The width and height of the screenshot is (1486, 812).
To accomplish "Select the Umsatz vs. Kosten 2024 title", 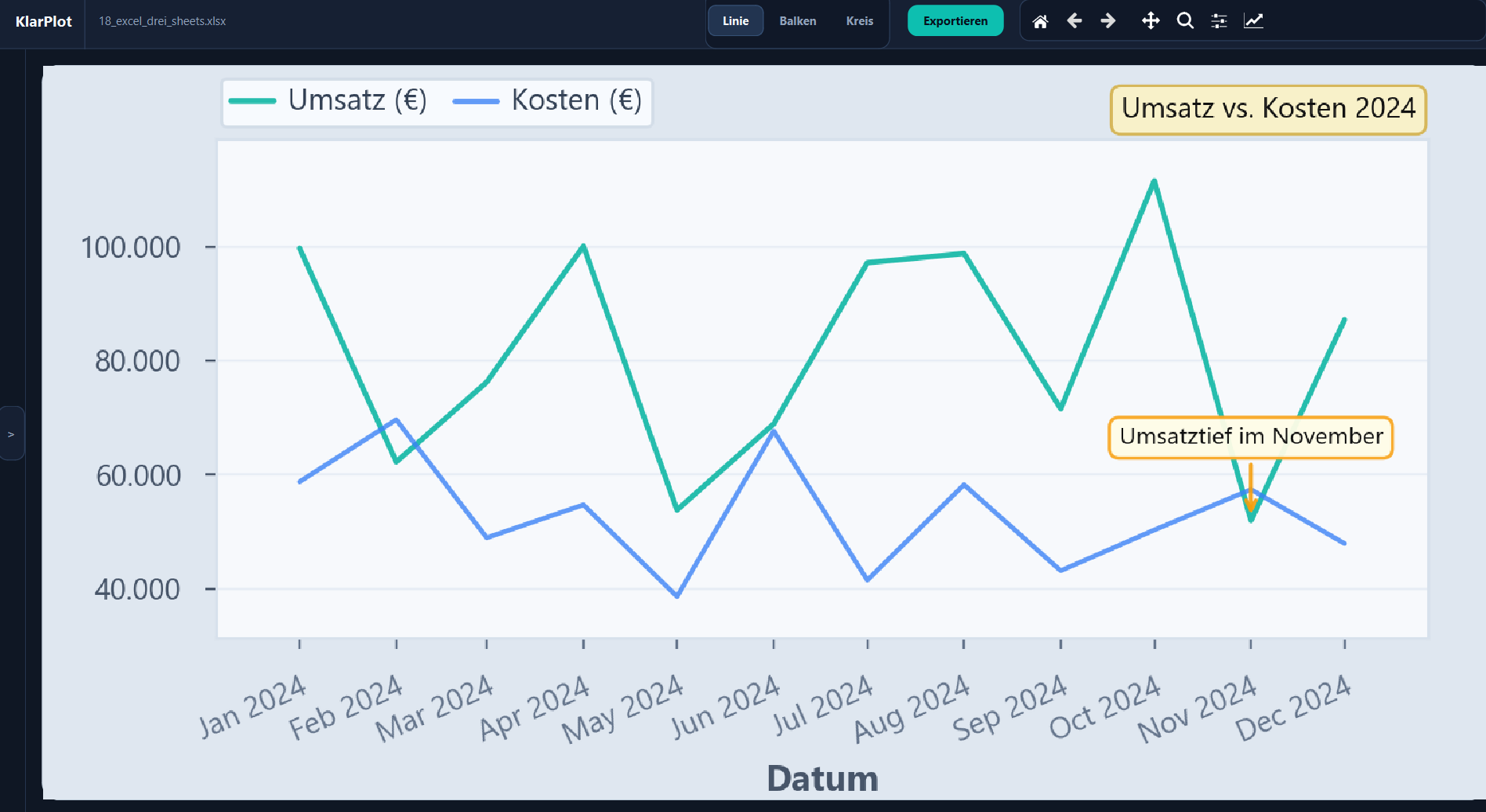I will pos(1267,109).
